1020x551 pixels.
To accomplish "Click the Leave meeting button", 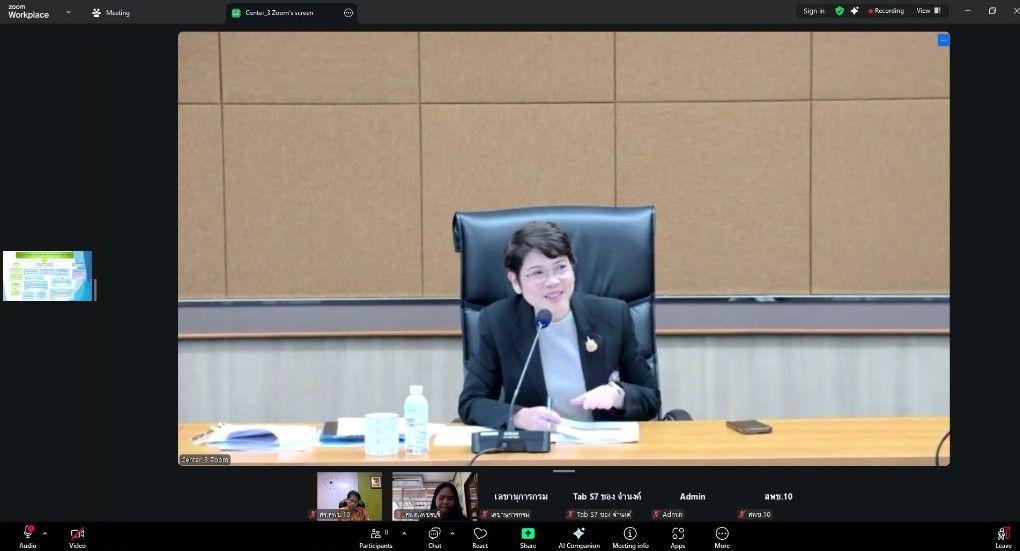I will [x=1003, y=535].
